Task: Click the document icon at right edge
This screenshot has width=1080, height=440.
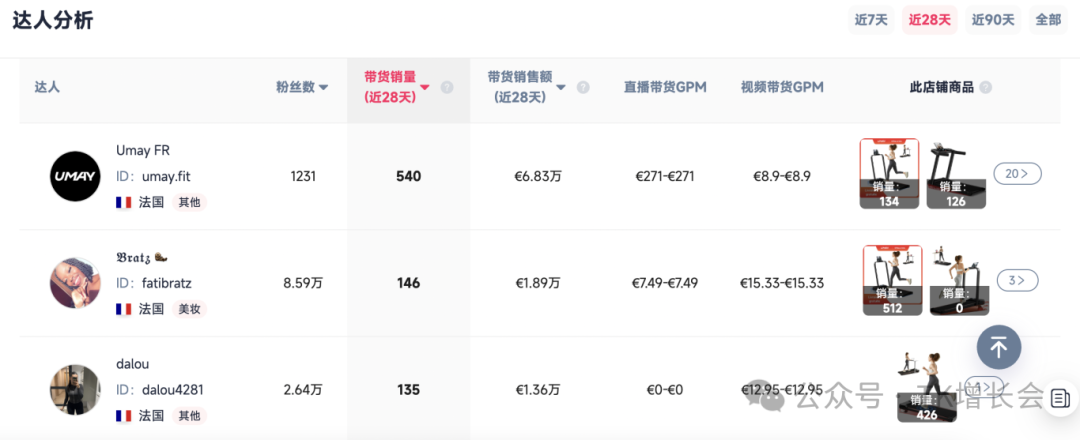Action: (1060, 398)
